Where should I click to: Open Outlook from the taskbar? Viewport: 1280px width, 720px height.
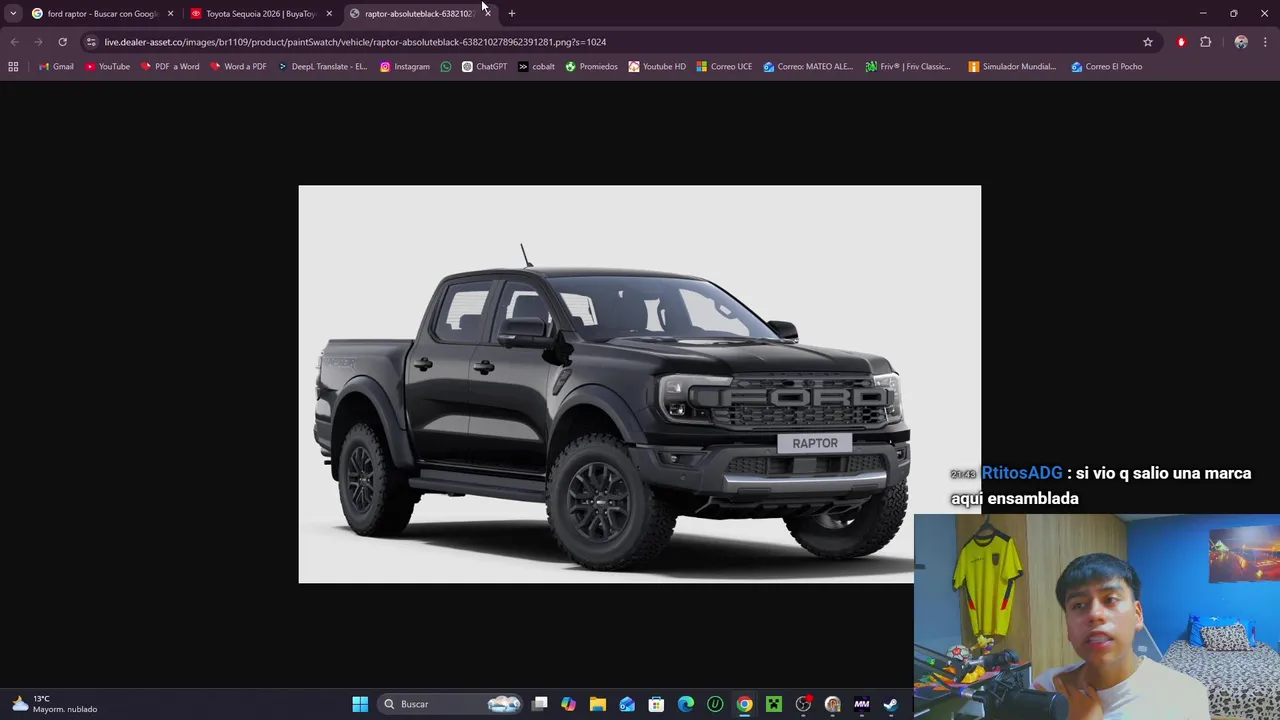coord(627,704)
